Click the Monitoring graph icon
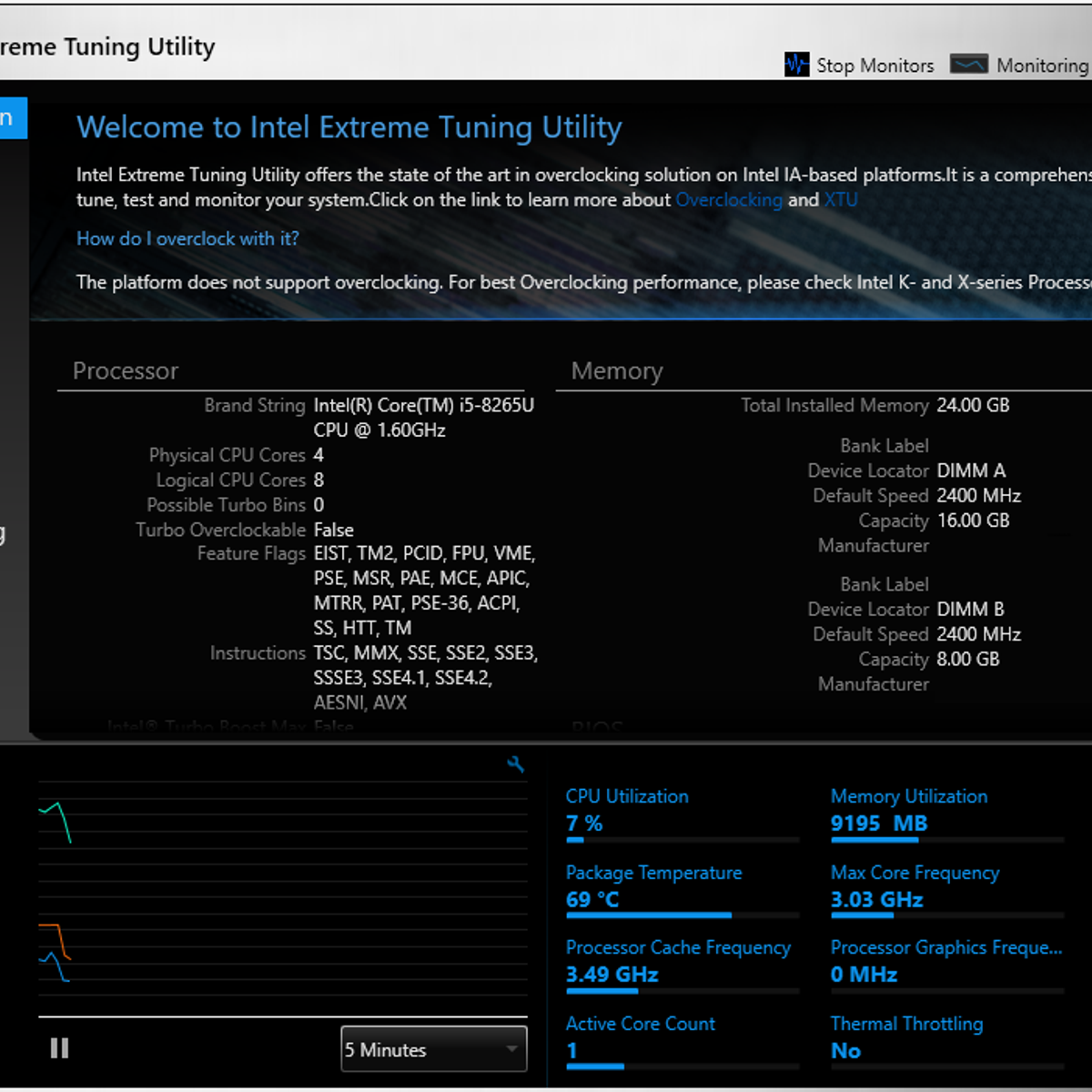This screenshot has height=1092, width=1092. point(968,64)
